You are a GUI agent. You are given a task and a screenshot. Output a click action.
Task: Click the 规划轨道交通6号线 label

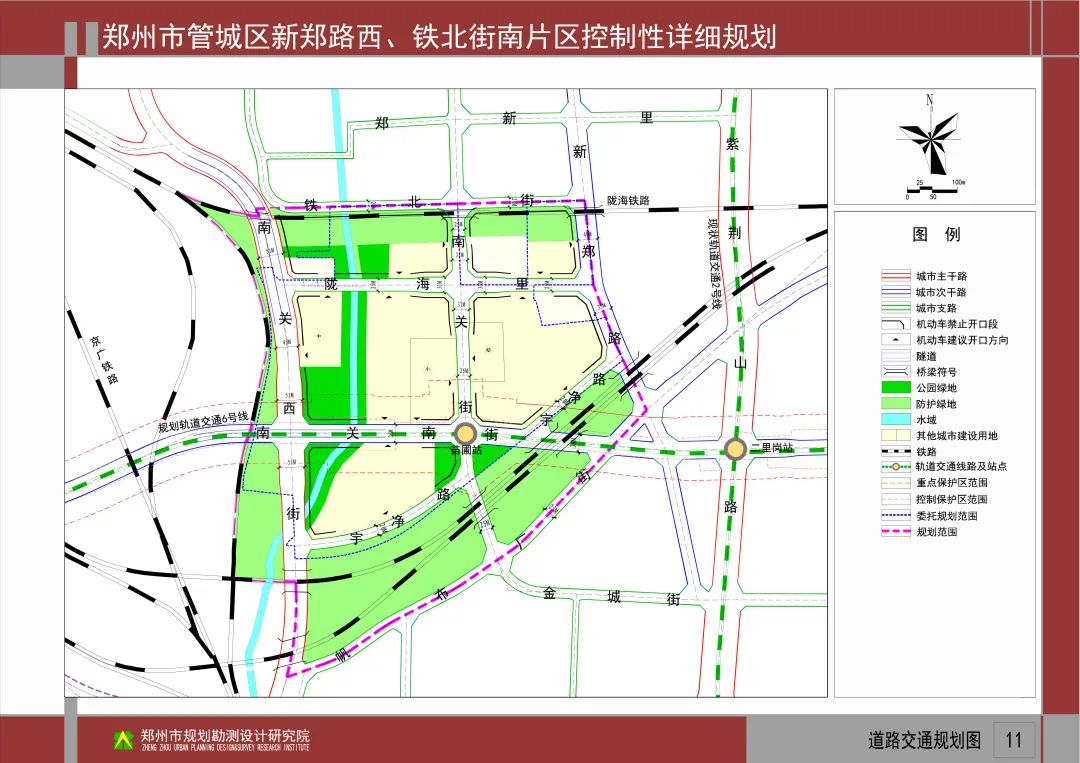(203, 421)
